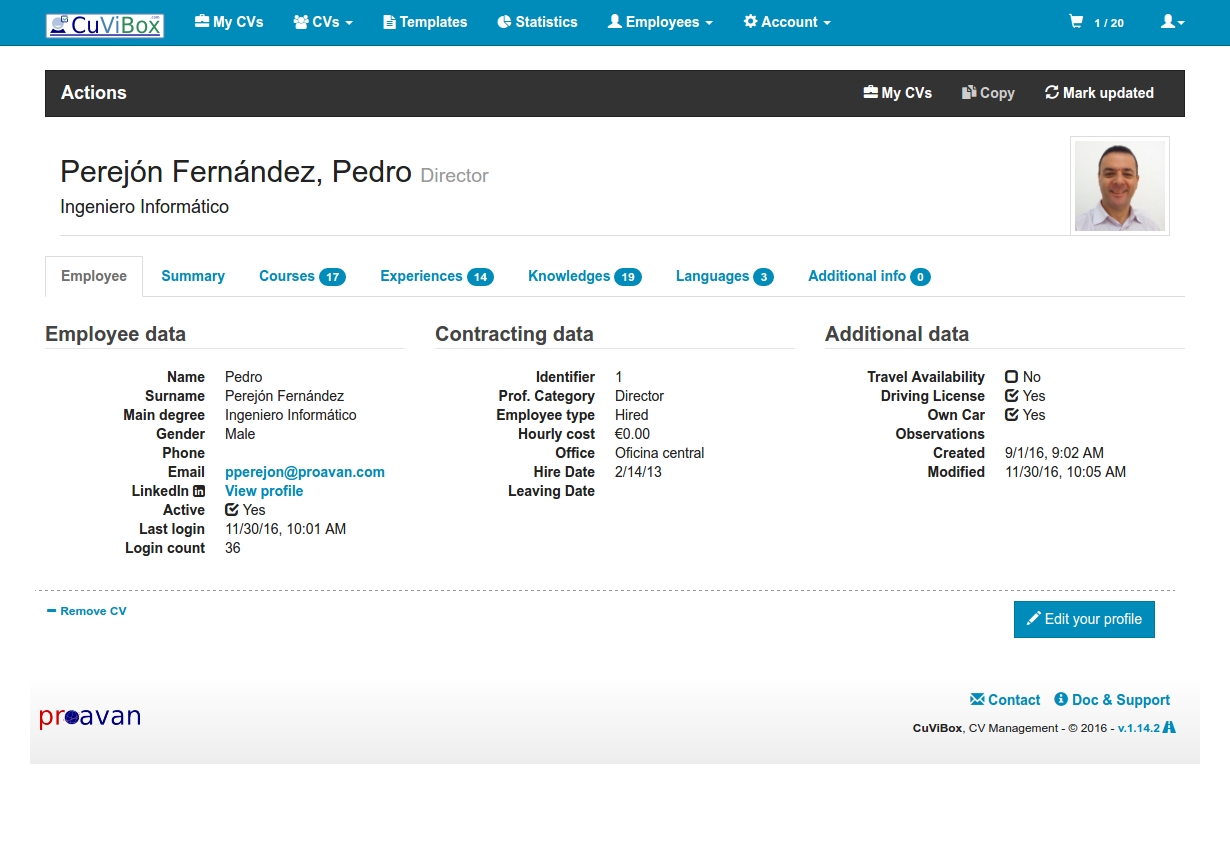Click the Driving License checkbox
This screenshot has height=859, width=1230.
click(x=1012, y=396)
